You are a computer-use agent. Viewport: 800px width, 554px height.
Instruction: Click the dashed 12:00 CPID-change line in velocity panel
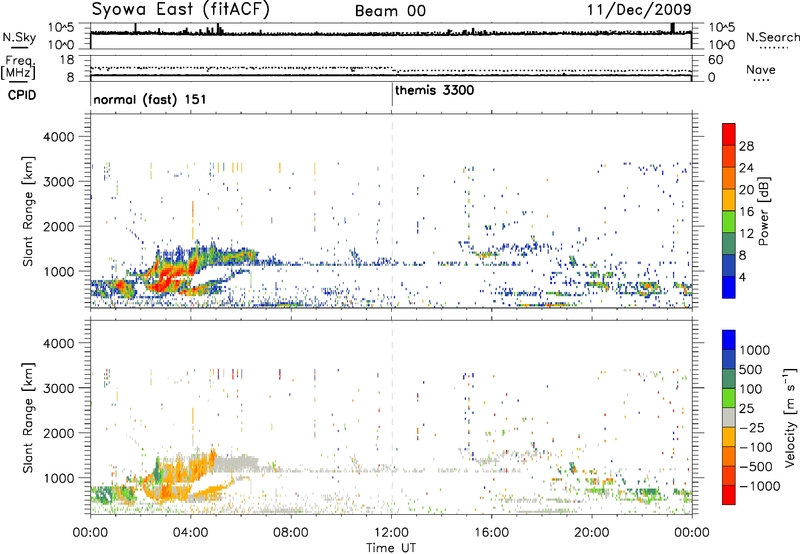click(392, 416)
